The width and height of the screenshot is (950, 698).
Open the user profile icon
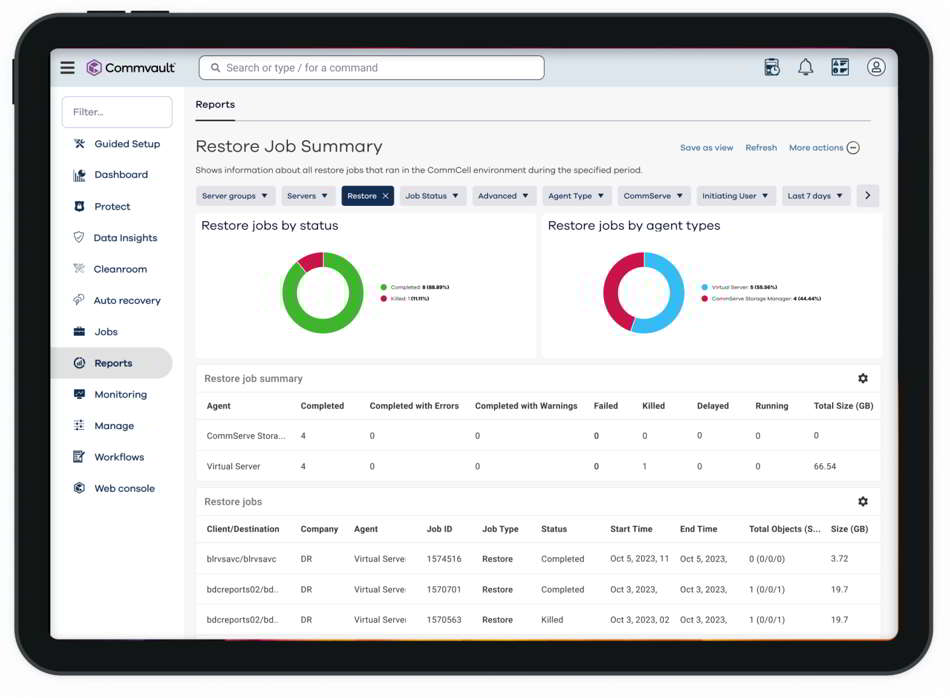tap(875, 67)
